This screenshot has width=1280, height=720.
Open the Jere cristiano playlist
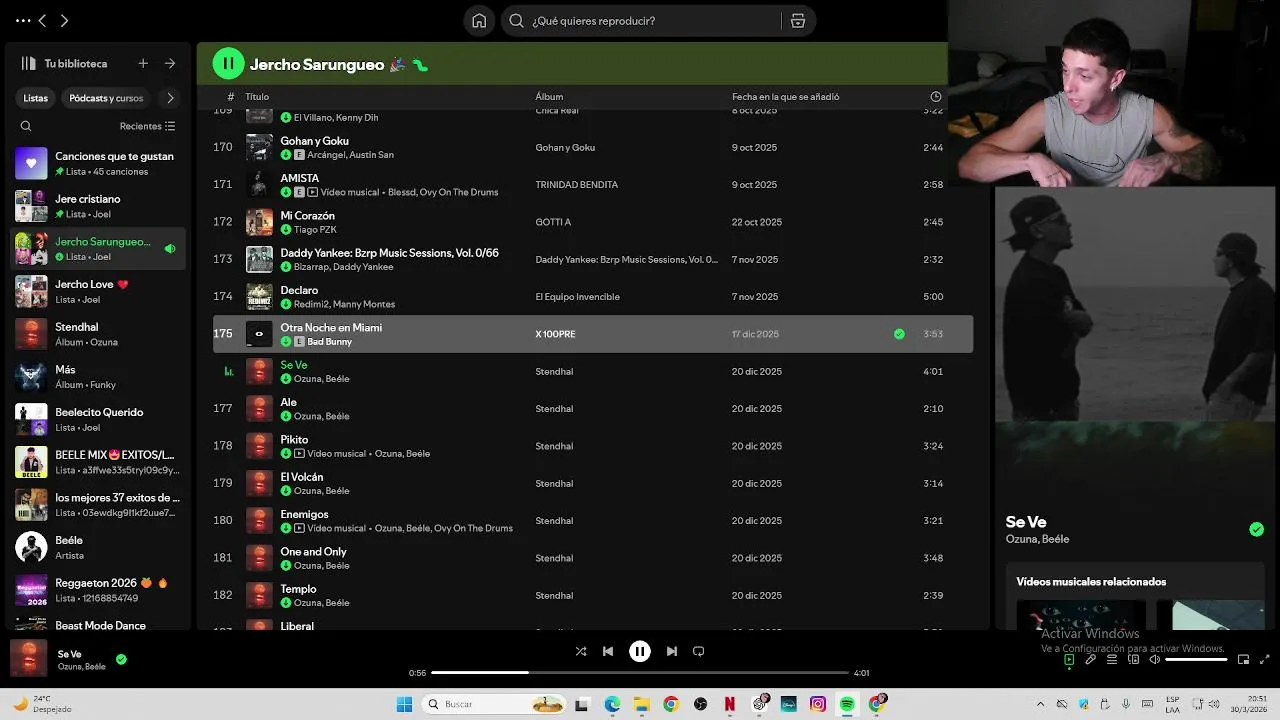click(98, 206)
